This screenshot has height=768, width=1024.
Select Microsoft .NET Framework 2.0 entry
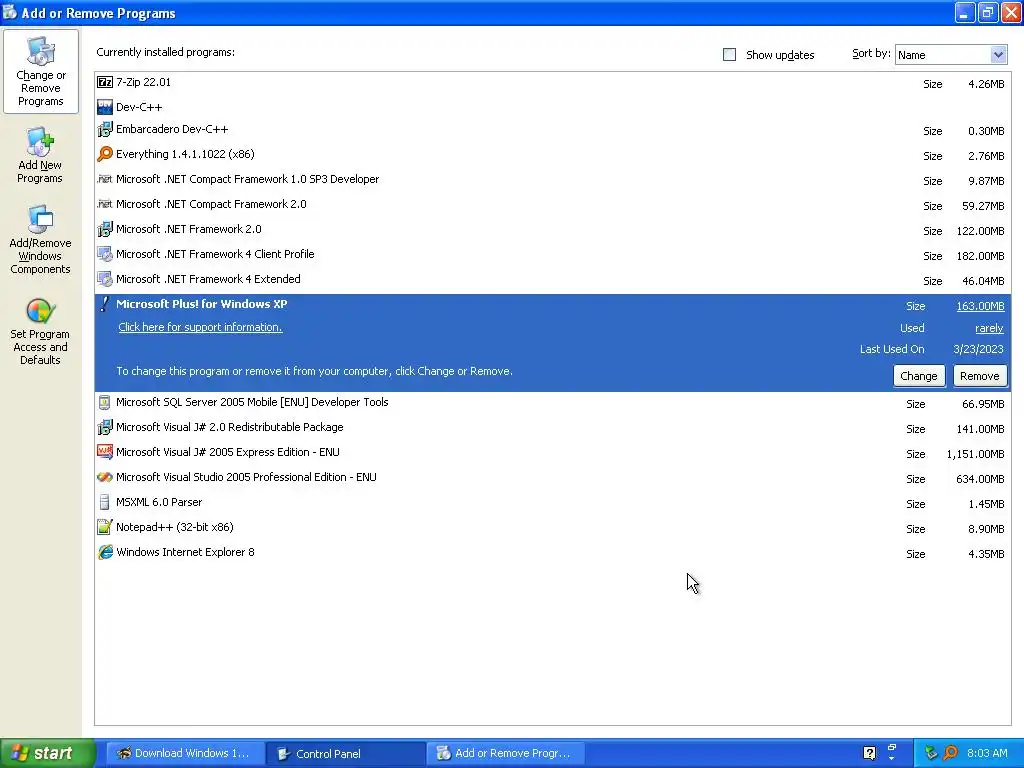(552, 230)
